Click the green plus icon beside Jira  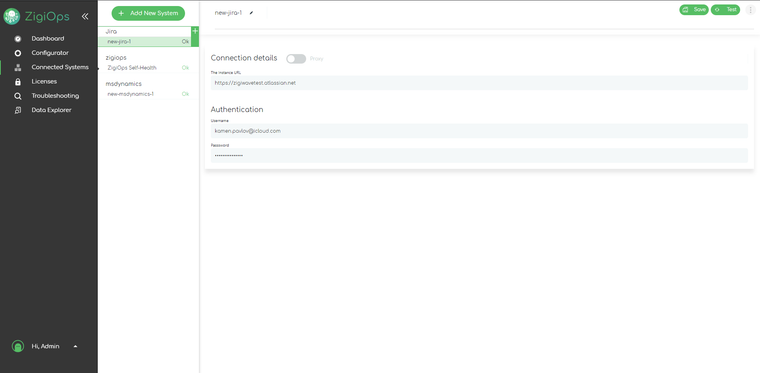pyautogui.click(x=195, y=31)
